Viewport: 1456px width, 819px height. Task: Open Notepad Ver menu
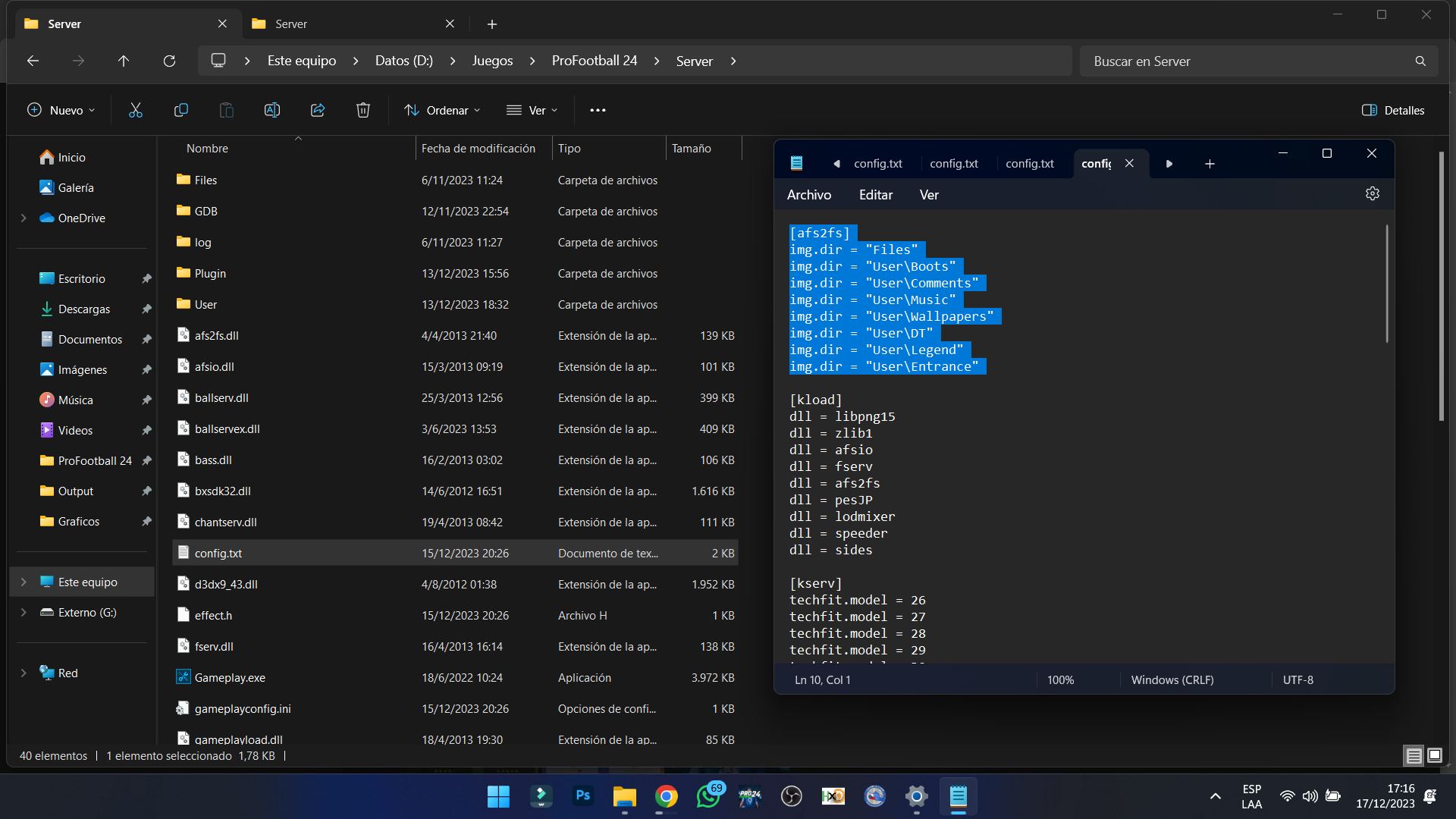coord(929,195)
